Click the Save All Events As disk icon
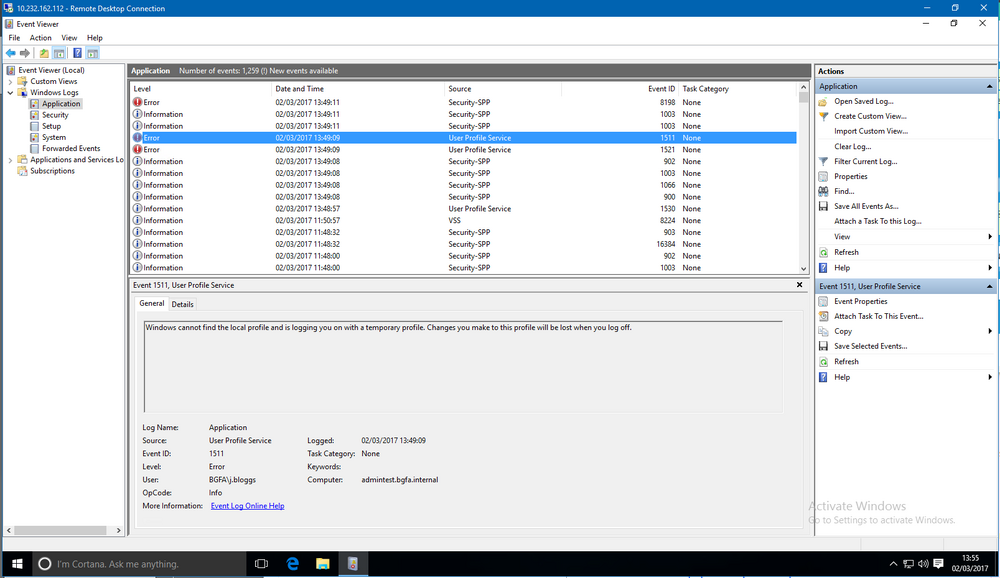Screen dimensions: 1000x578 tap(823, 207)
